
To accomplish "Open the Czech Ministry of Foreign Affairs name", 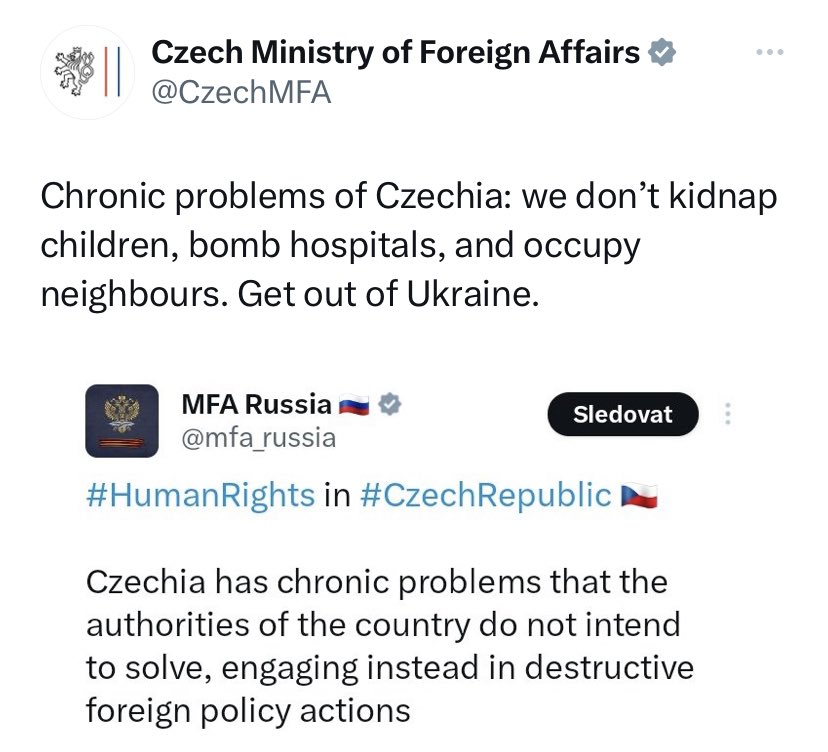I will [395, 52].
